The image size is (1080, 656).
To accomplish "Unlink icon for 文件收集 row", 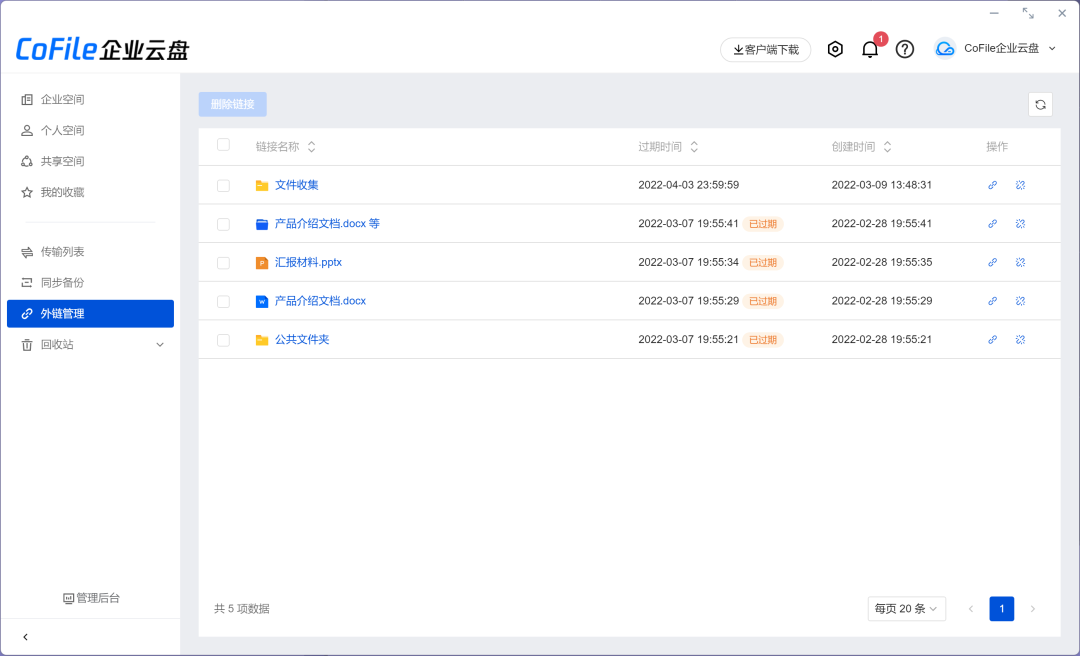I will [1020, 185].
